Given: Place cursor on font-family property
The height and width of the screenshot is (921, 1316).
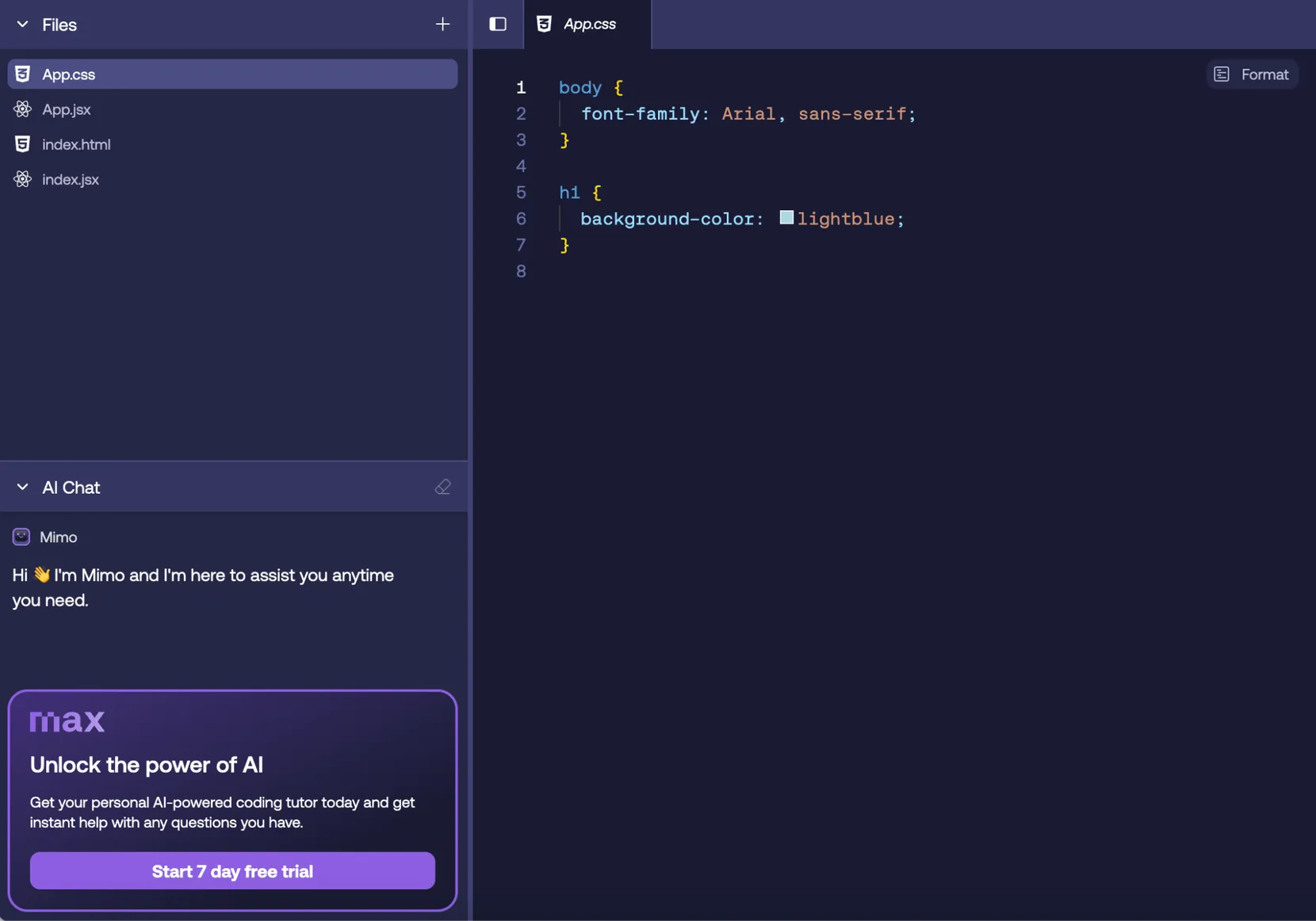Looking at the screenshot, I should point(641,113).
